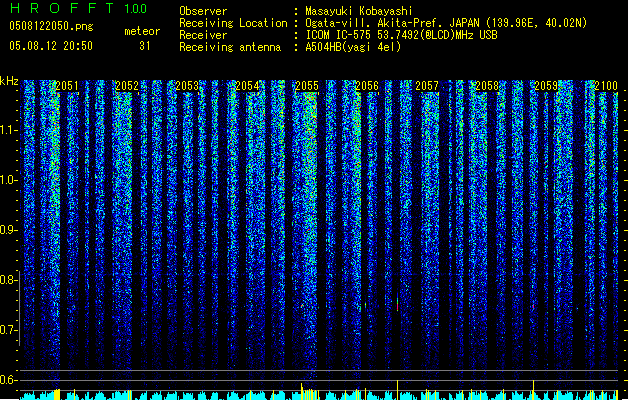Click the red-green meteor echo after 2056
The height and width of the screenshot is (400, 629).
[398, 302]
